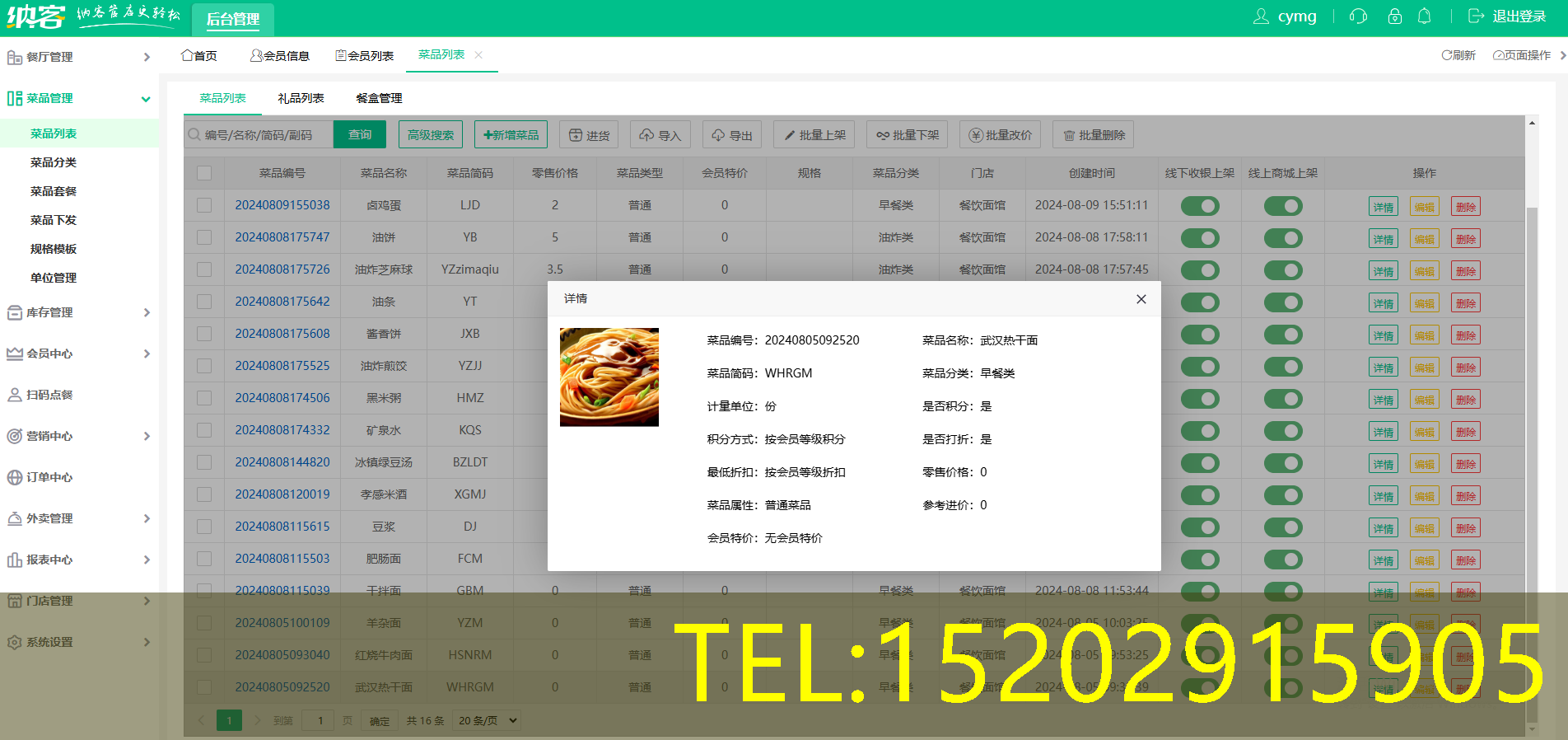1568x740 pixels.
Task: Toggle 线下收银上架 switch for 卤鸡蛋
Action: (1200, 206)
